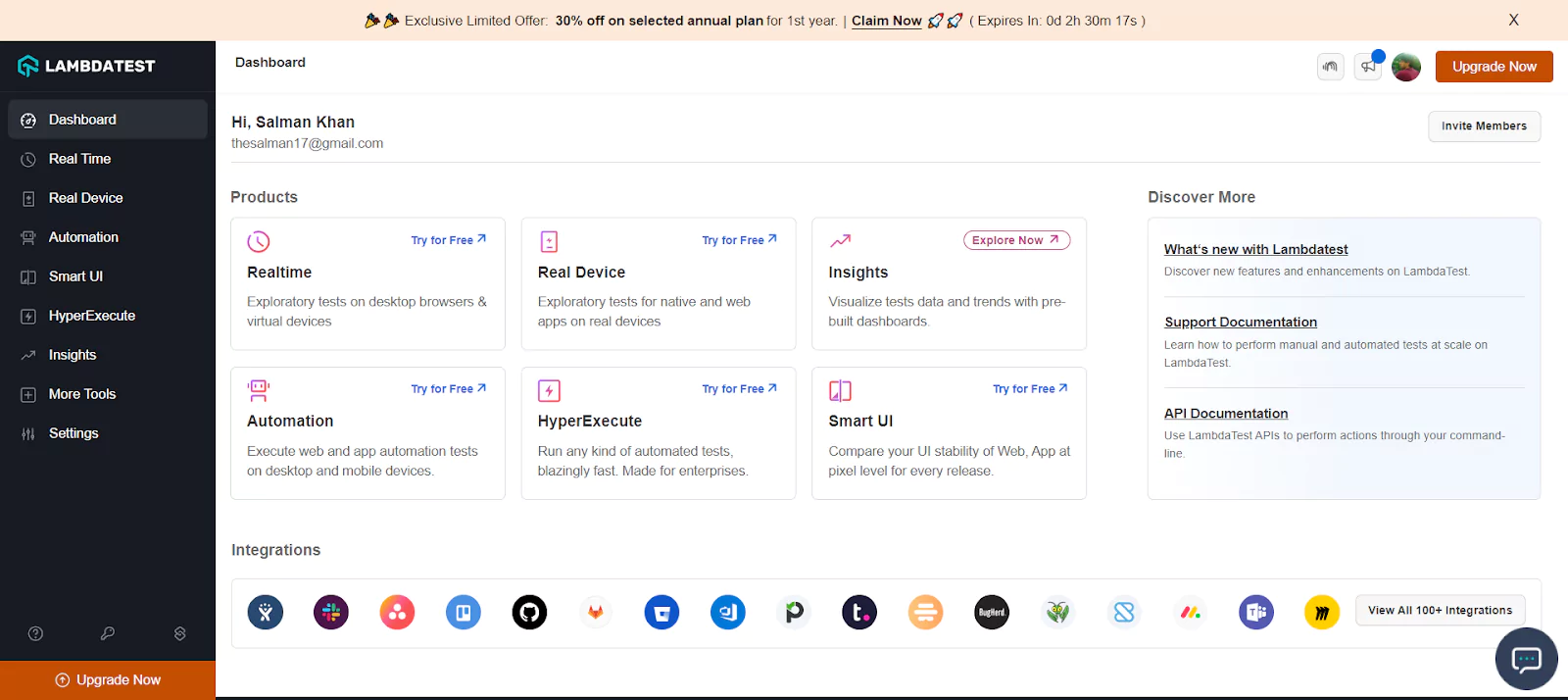Click the Realtime card title
The image size is (1568, 700).
(279, 273)
